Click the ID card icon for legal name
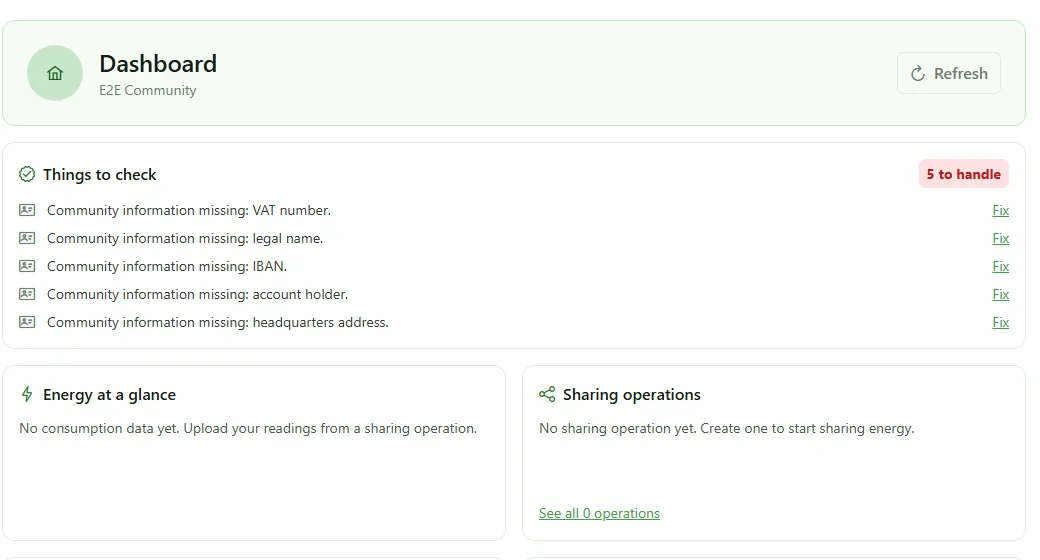This screenshot has width=1040, height=560. [x=27, y=238]
